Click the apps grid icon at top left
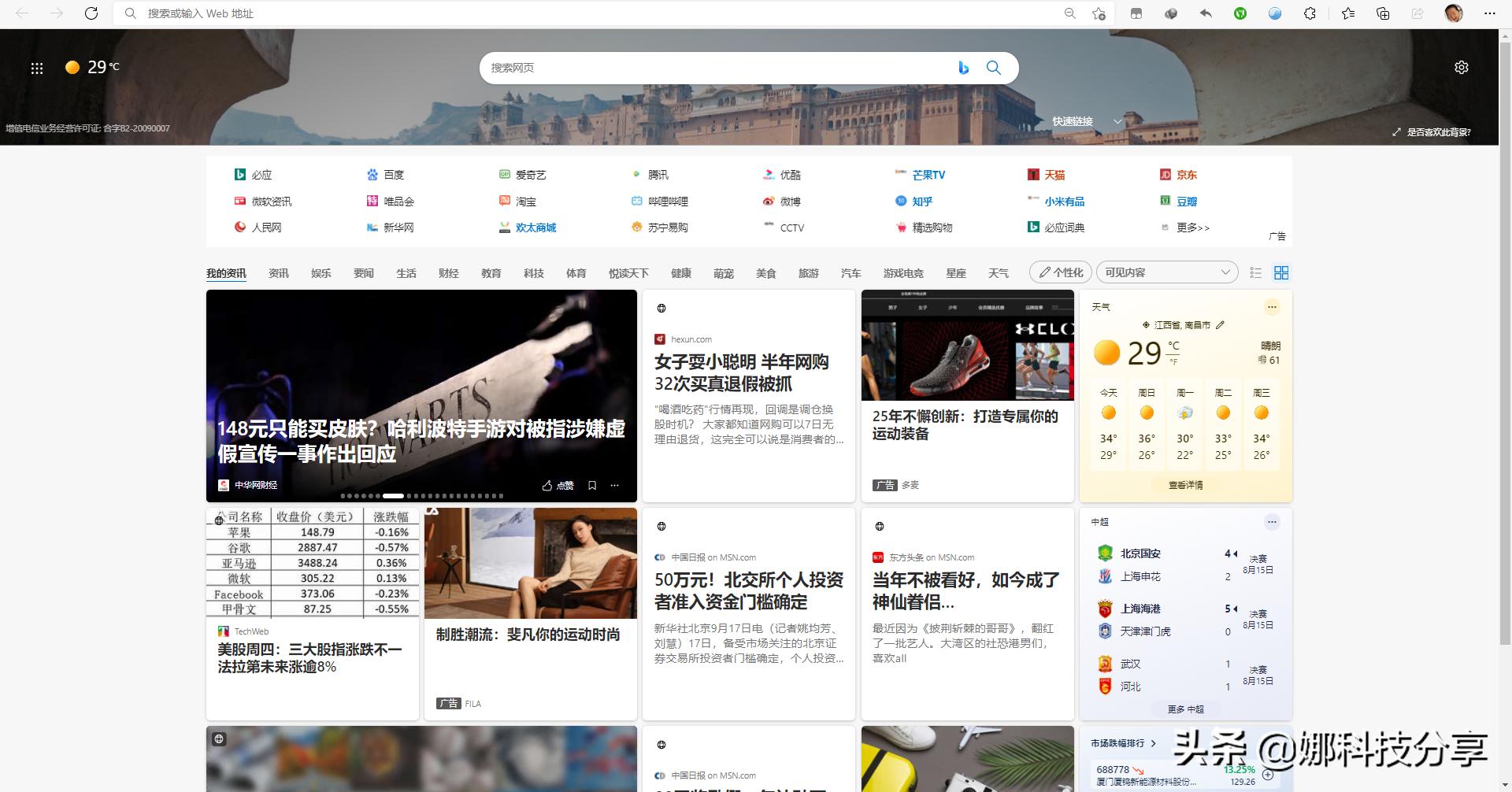 coord(37,67)
